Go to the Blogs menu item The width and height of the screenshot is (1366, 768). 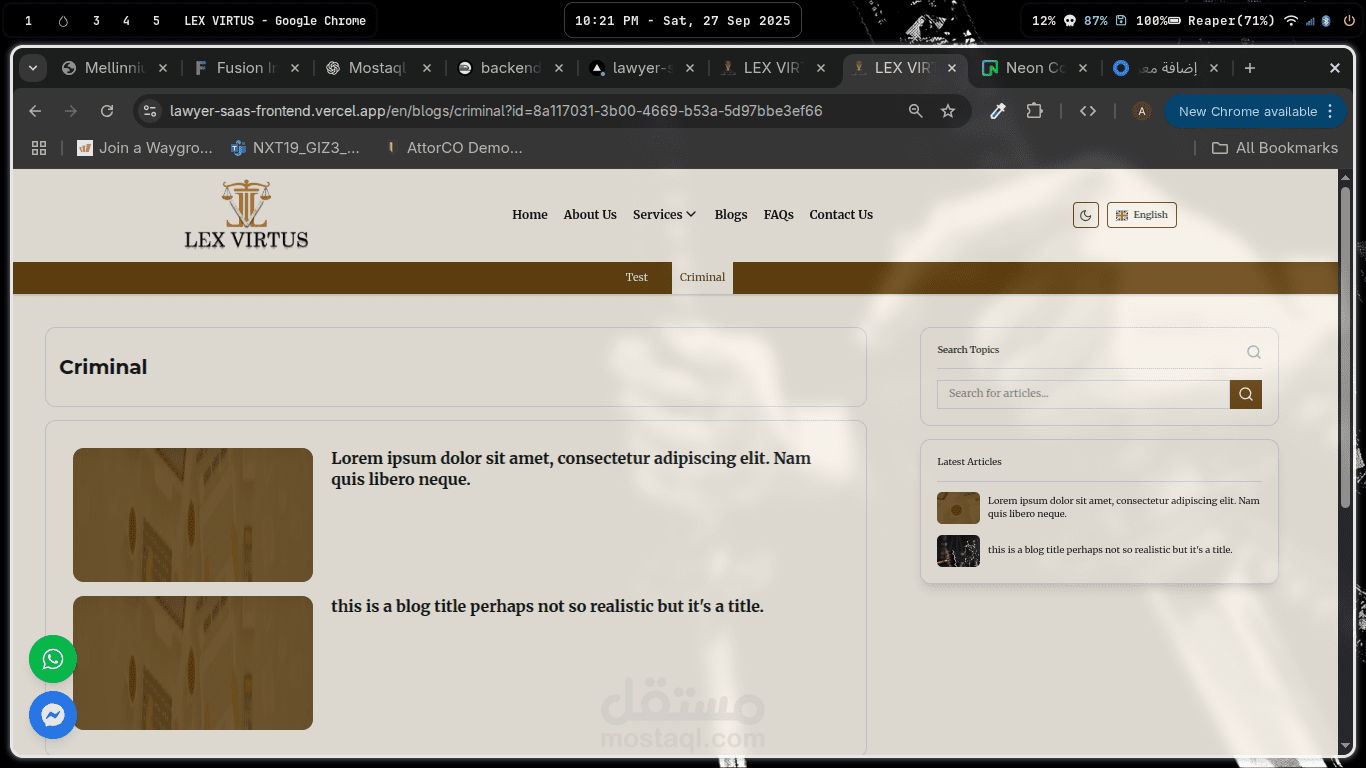pos(730,215)
